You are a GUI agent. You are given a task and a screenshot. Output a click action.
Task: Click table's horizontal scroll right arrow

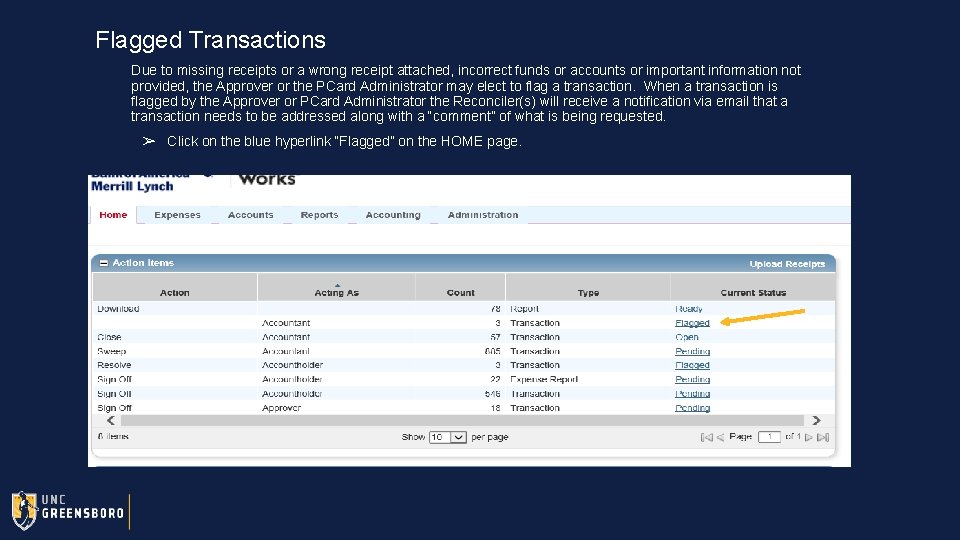pyautogui.click(x=816, y=421)
